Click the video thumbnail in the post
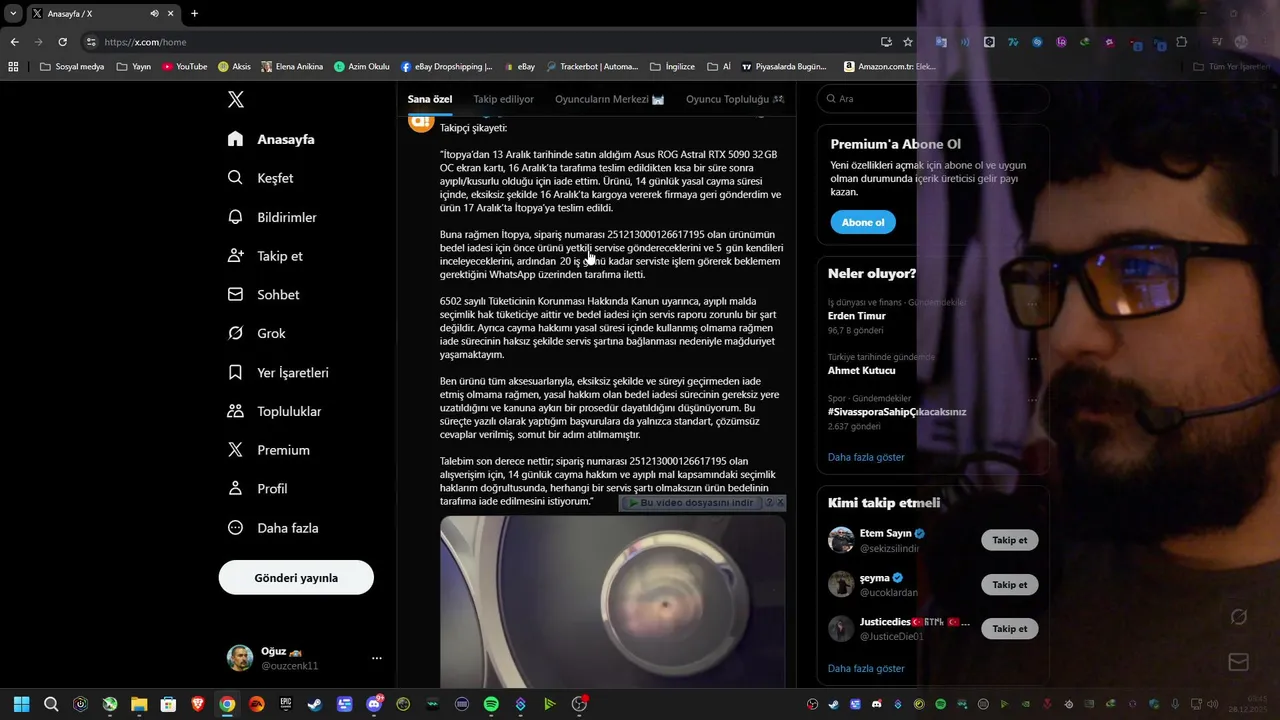1280x720 pixels. (613, 601)
